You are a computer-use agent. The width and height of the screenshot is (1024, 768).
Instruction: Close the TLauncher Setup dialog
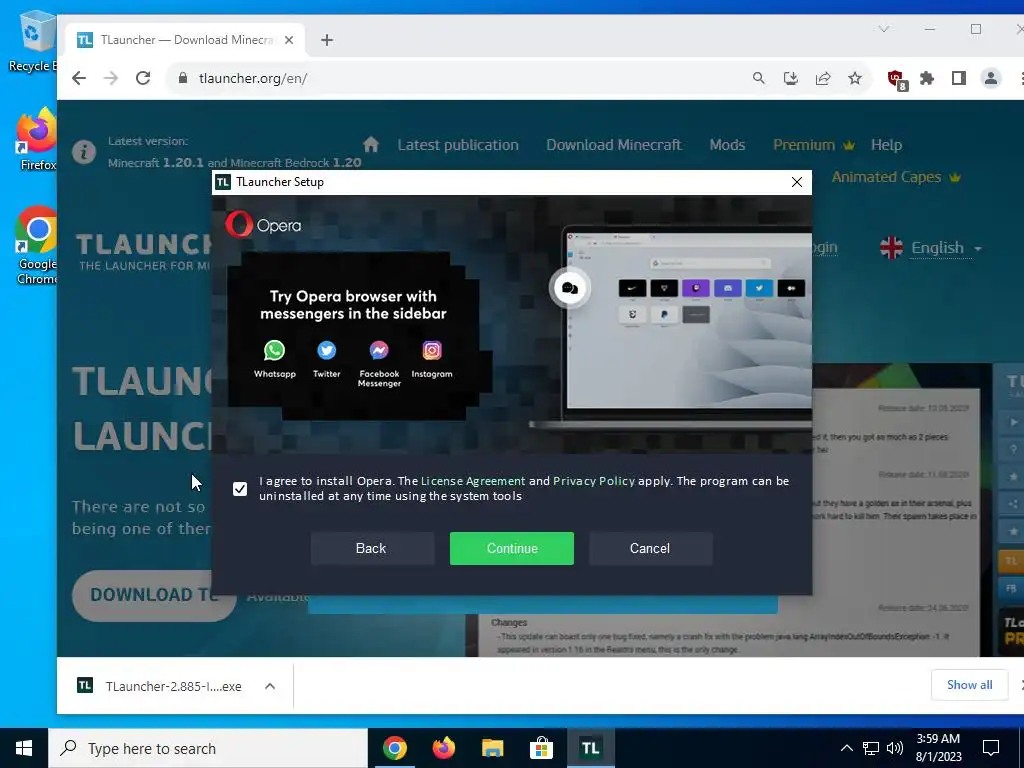coord(797,182)
